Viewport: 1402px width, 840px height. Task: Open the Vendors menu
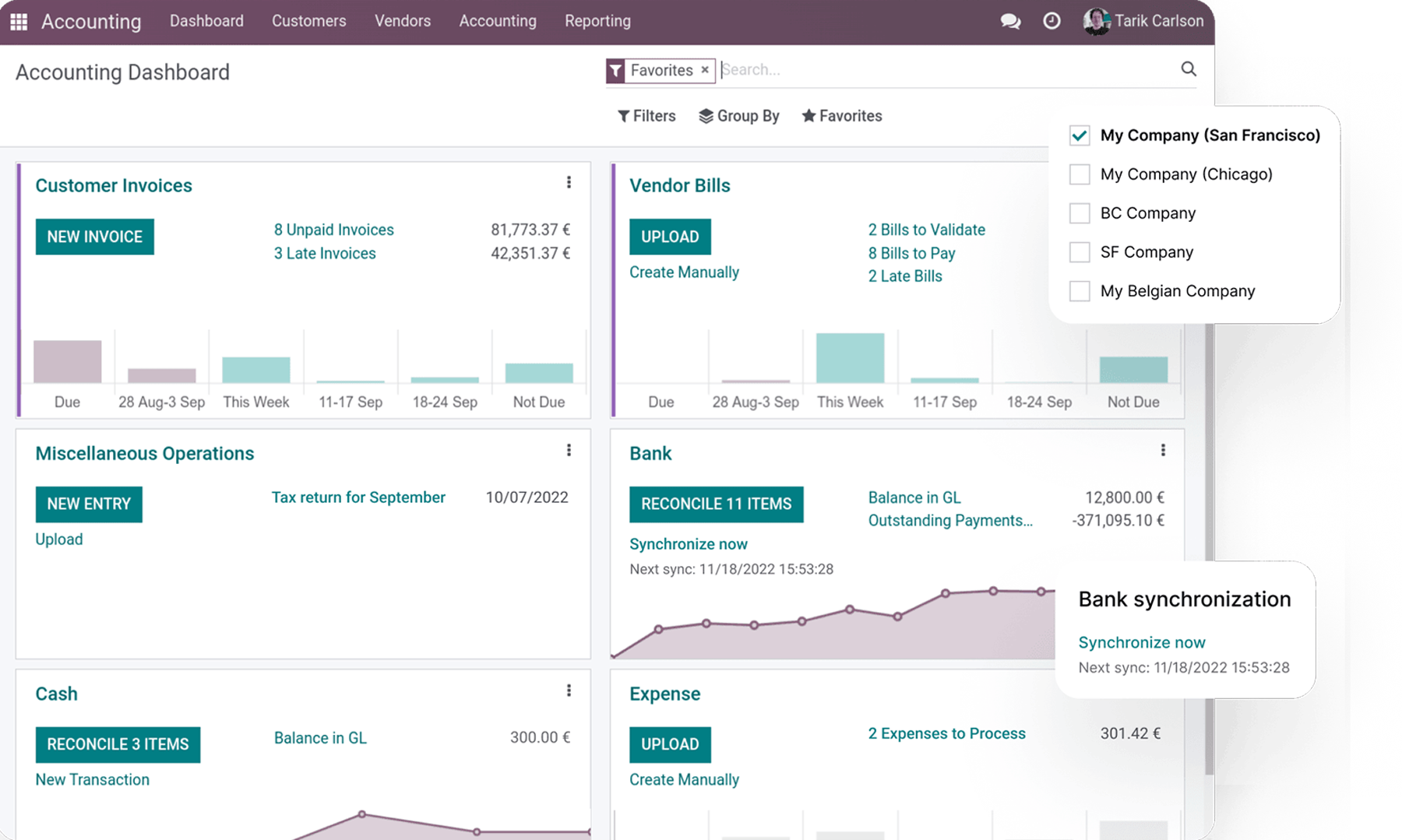(x=402, y=21)
